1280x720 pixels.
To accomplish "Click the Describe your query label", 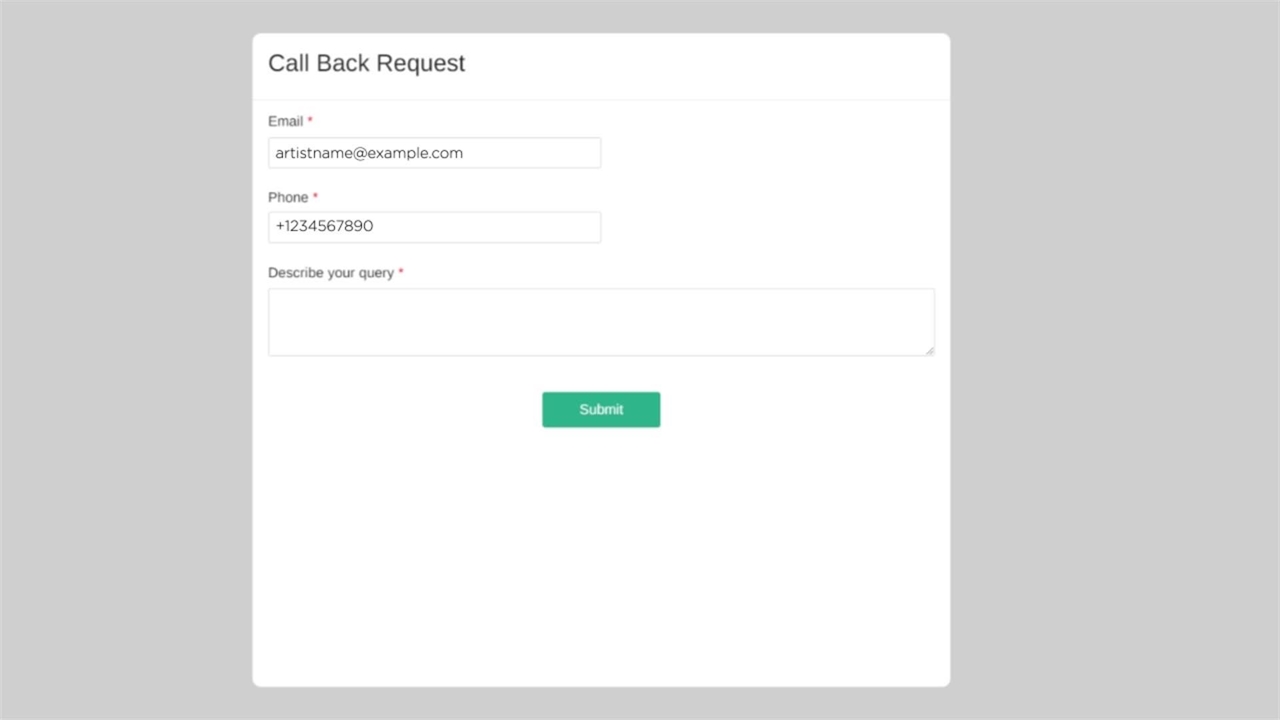I will pos(330,273).
